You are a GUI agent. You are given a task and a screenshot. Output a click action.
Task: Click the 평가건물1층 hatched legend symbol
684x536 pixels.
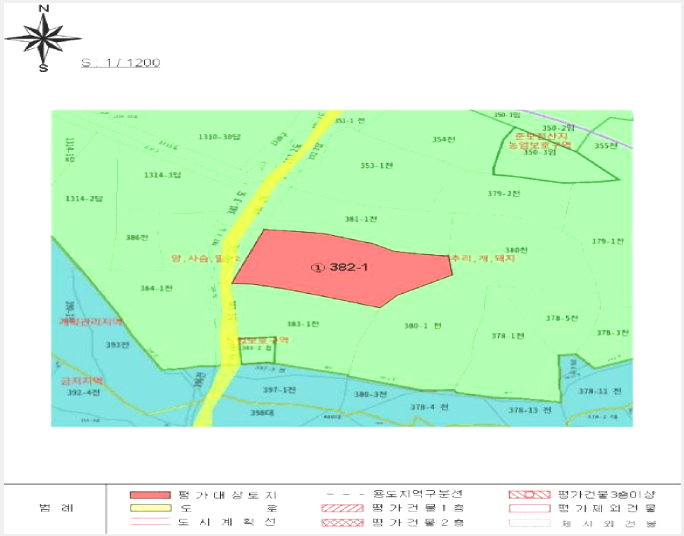(342, 508)
